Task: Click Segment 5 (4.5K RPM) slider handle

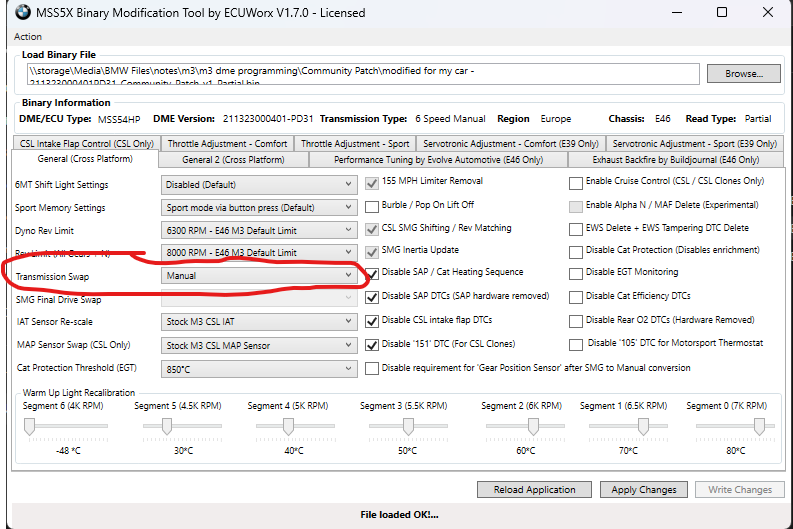Action: click(x=166, y=426)
